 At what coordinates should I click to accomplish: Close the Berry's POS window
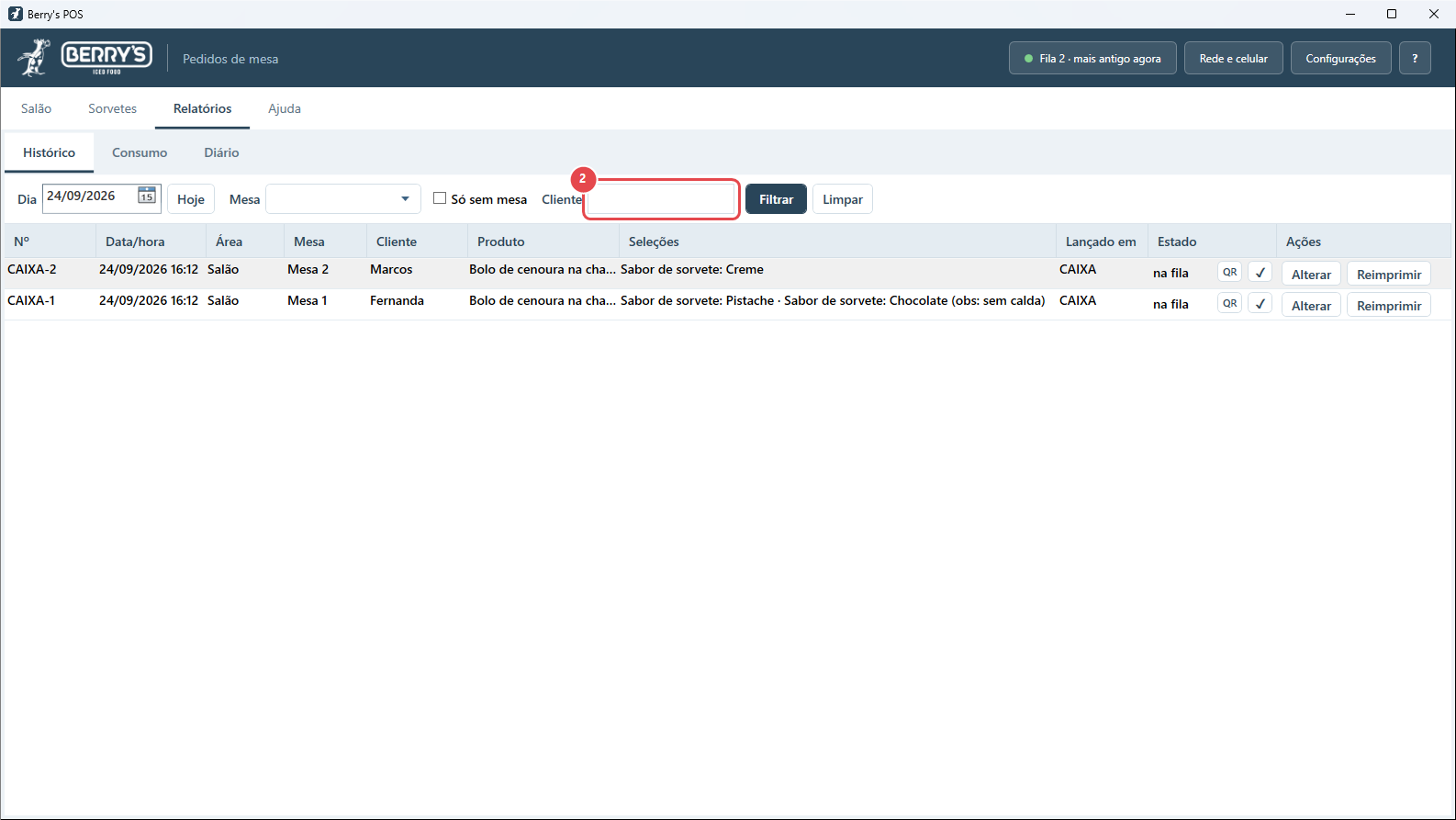point(1434,14)
